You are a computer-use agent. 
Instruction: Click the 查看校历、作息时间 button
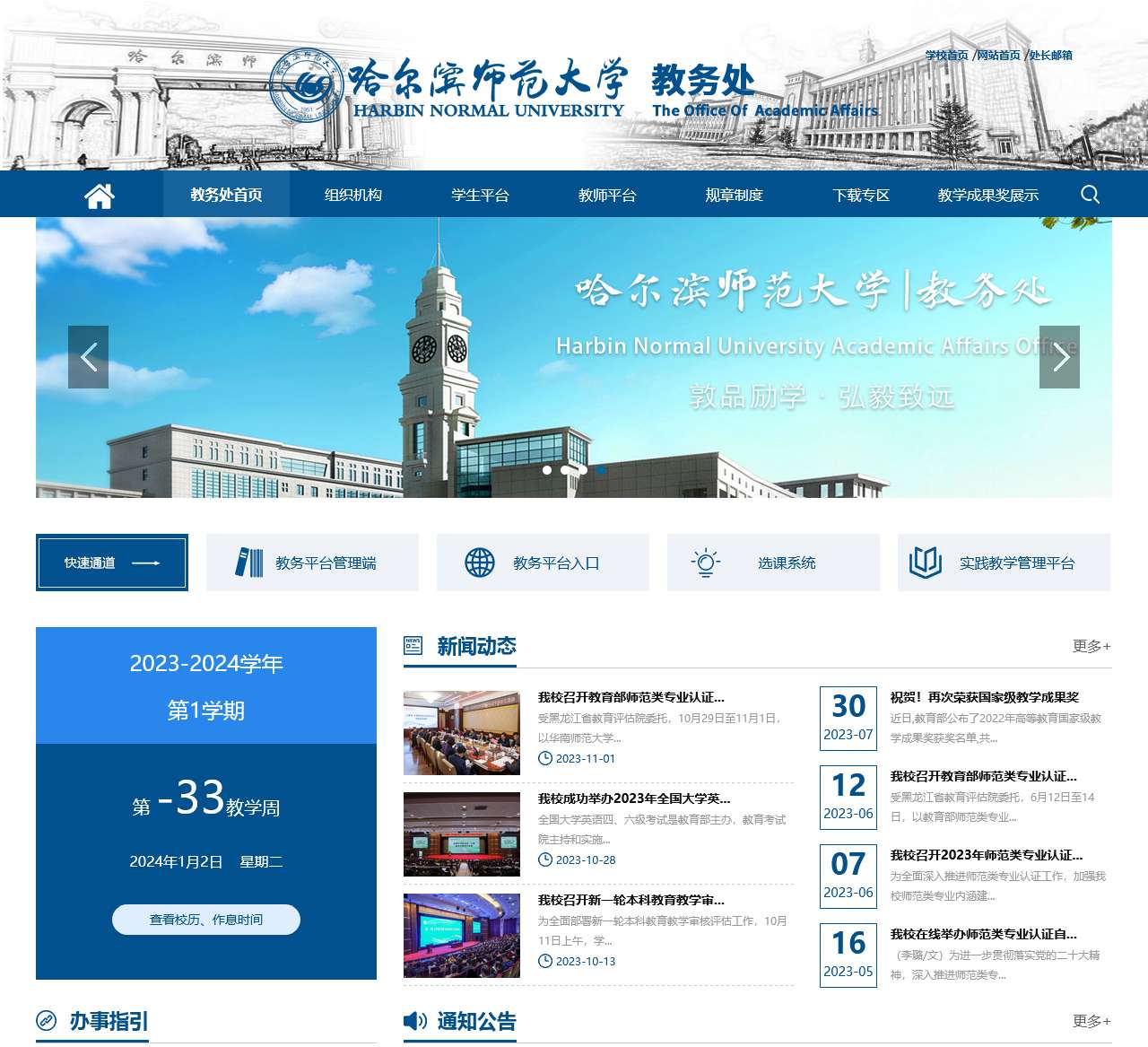[205, 920]
